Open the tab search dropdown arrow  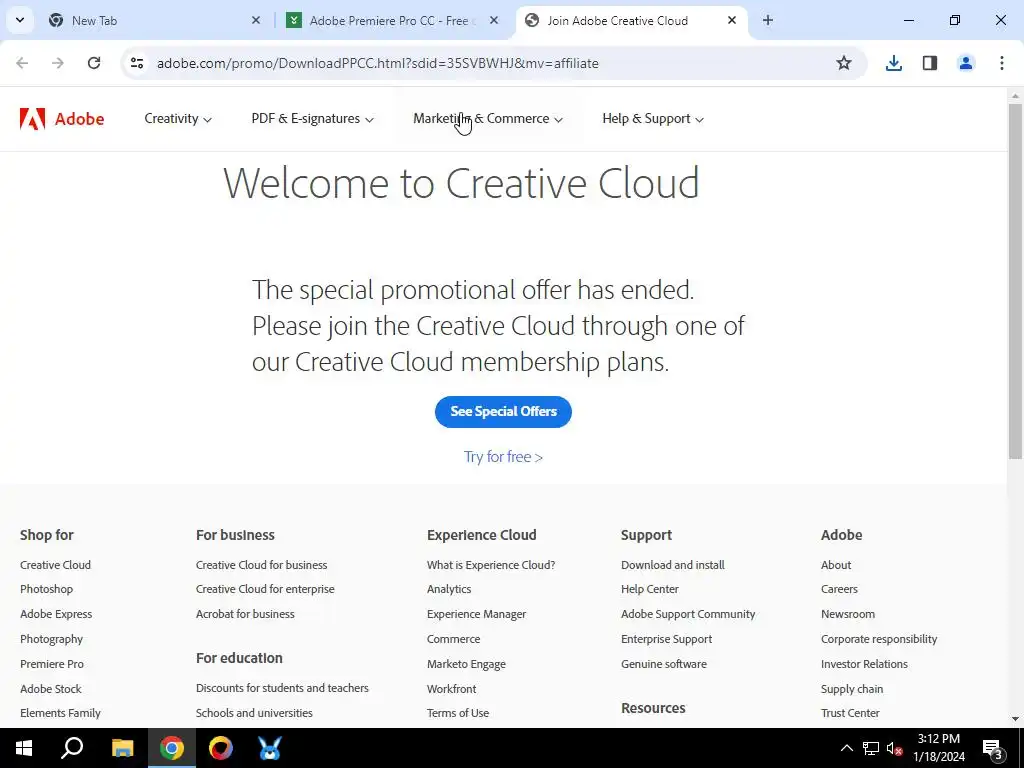20,20
